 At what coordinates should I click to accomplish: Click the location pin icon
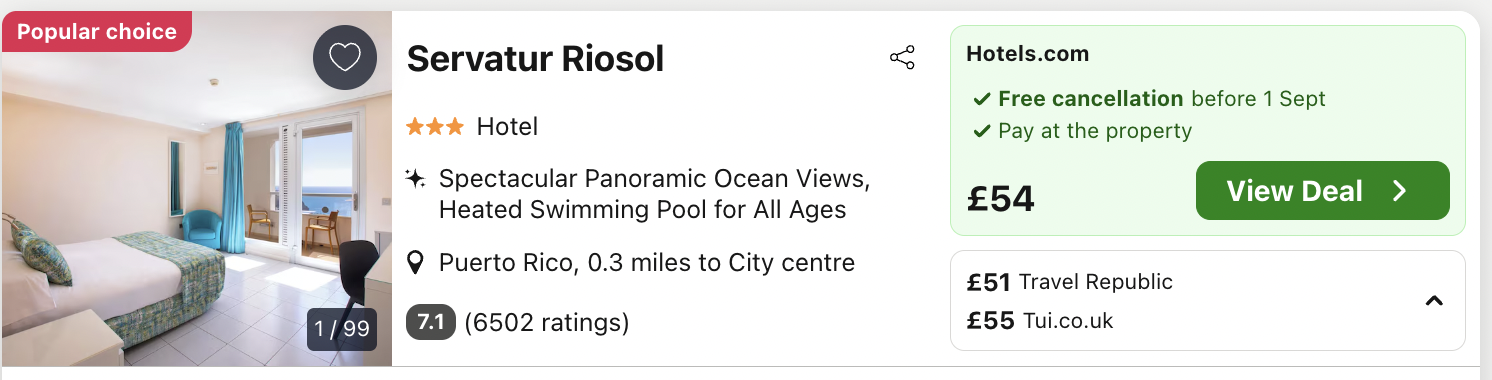click(x=416, y=264)
